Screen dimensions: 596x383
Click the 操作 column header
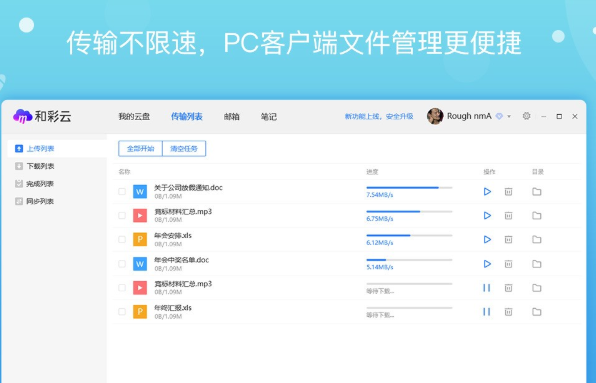click(x=489, y=172)
